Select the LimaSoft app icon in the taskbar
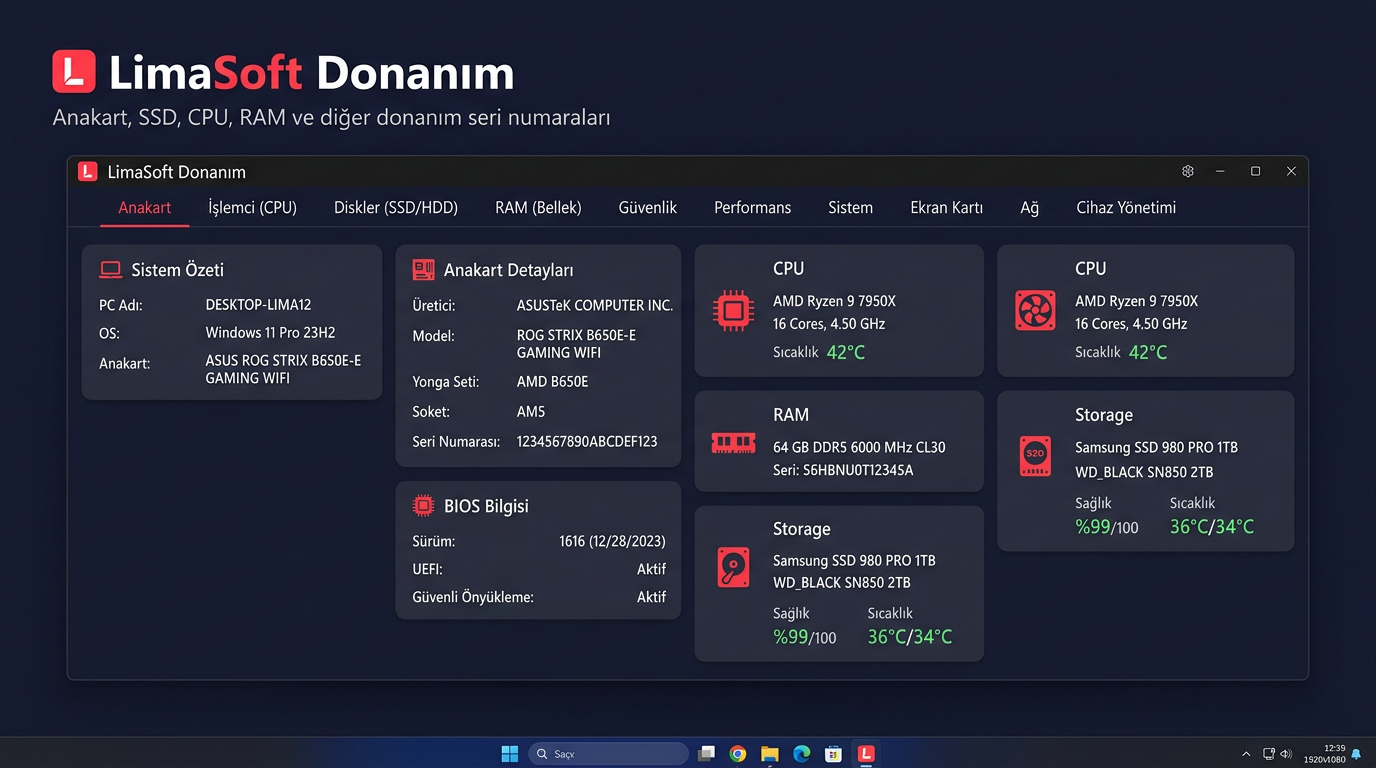Screen dimensions: 1376x768 pos(866,753)
